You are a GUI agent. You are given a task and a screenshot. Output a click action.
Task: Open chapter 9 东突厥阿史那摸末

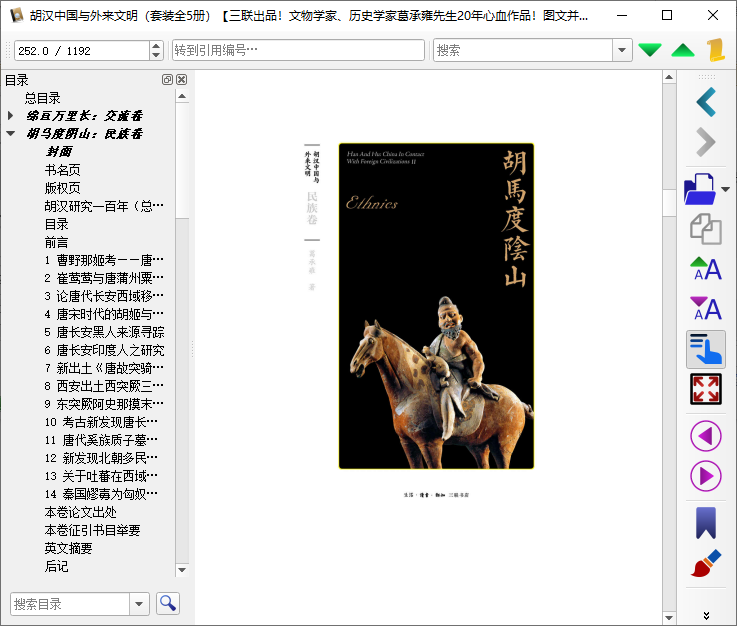pos(104,404)
